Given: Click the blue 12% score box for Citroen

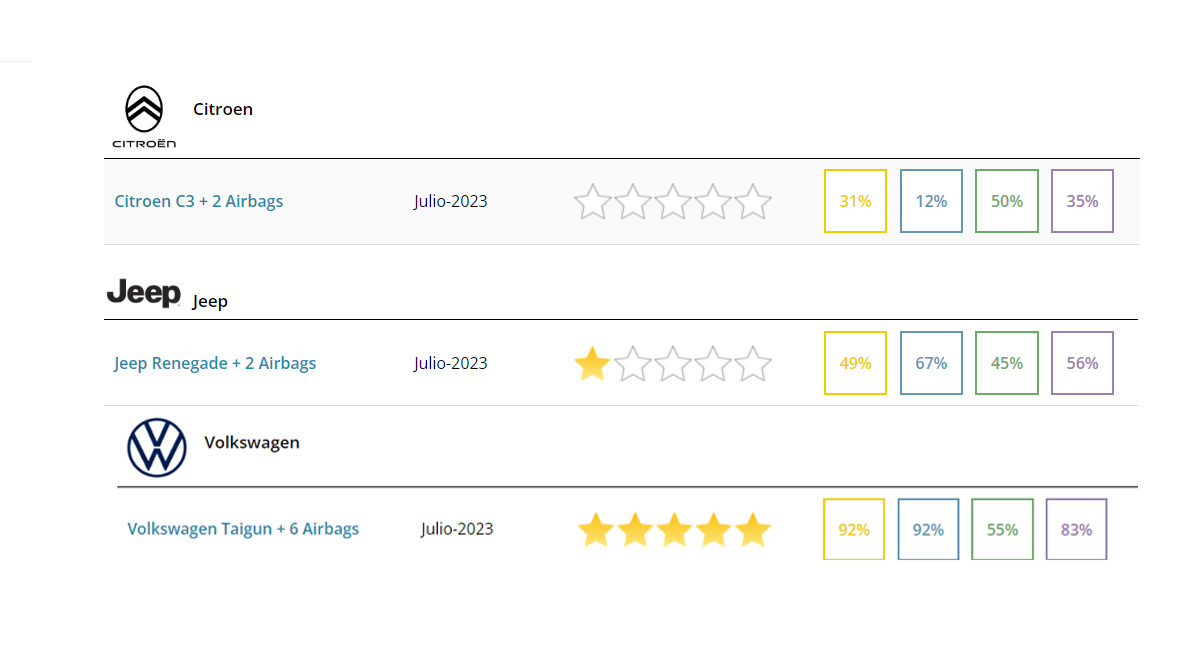Looking at the screenshot, I should pos(931,201).
